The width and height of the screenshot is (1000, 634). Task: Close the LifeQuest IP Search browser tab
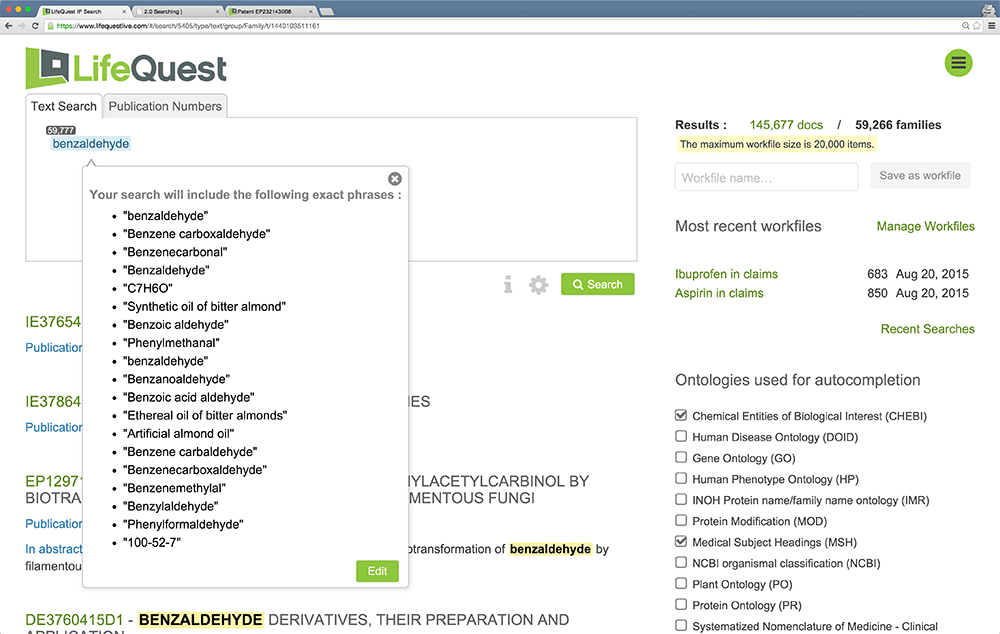[124, 11]
